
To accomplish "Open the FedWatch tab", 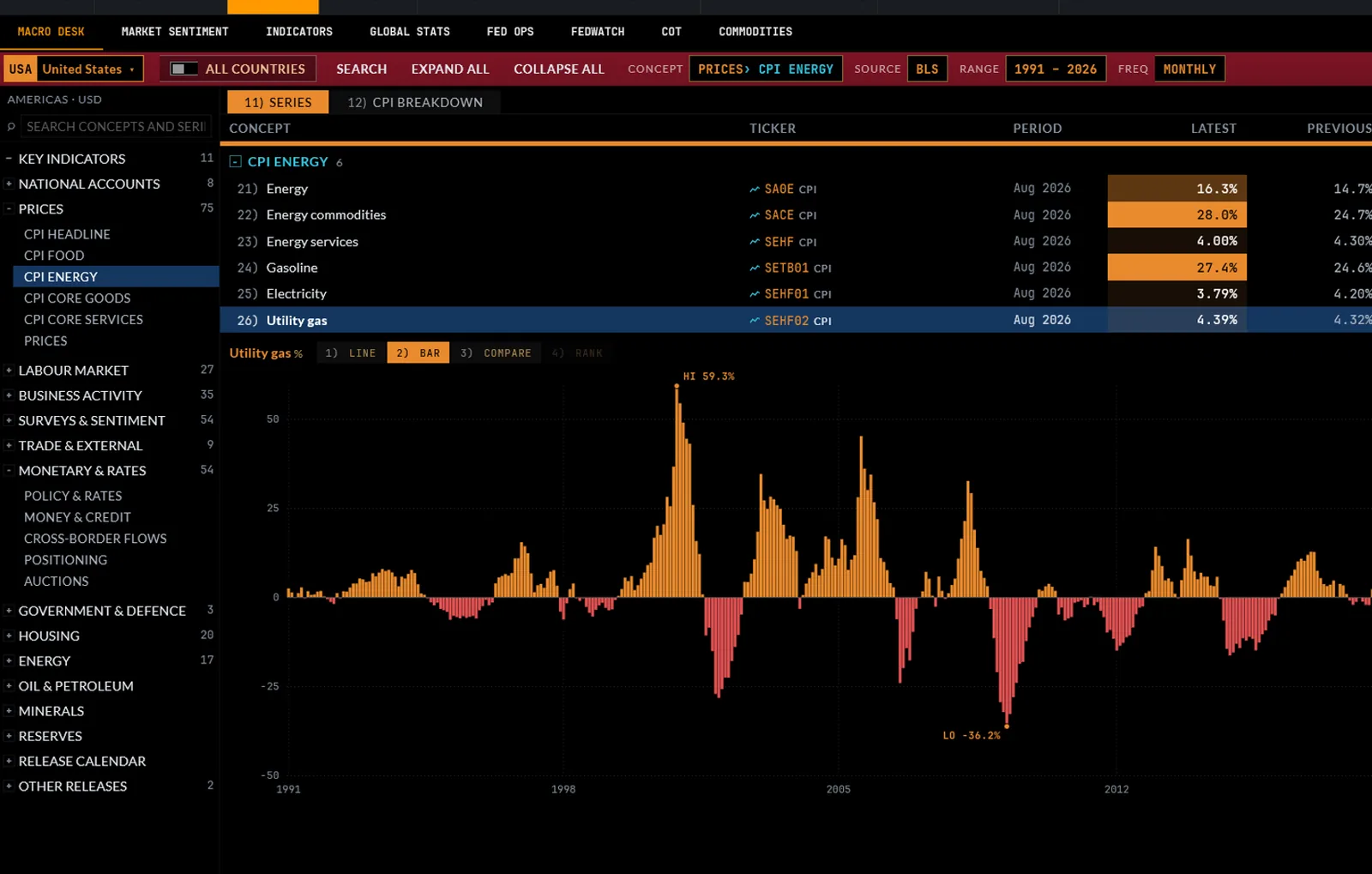I will 598,32.
